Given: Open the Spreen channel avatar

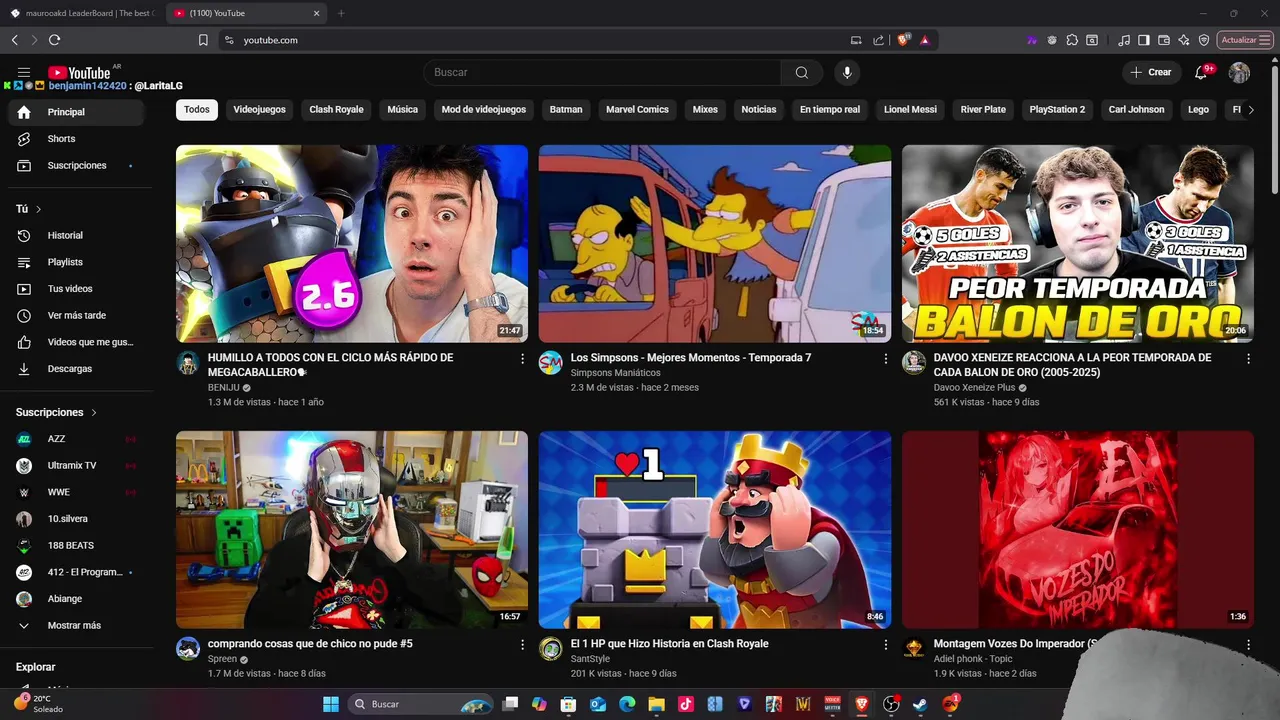Looking at the screenshot, I should [x=188, y=649].
